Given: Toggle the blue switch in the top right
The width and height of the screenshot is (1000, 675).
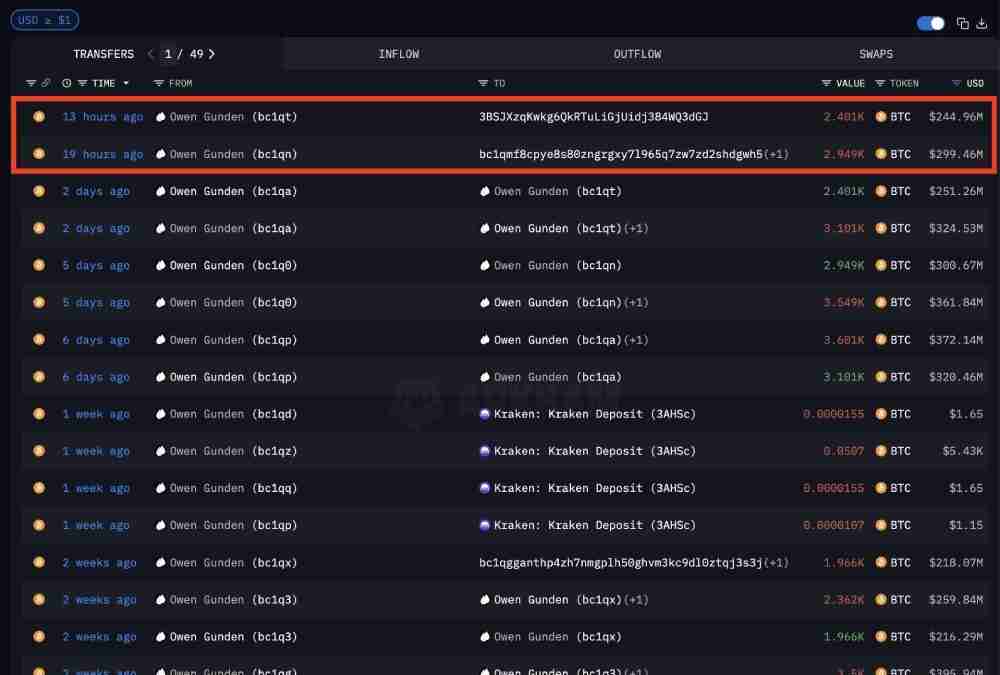Looking at the screenshot, I should 931,23.
